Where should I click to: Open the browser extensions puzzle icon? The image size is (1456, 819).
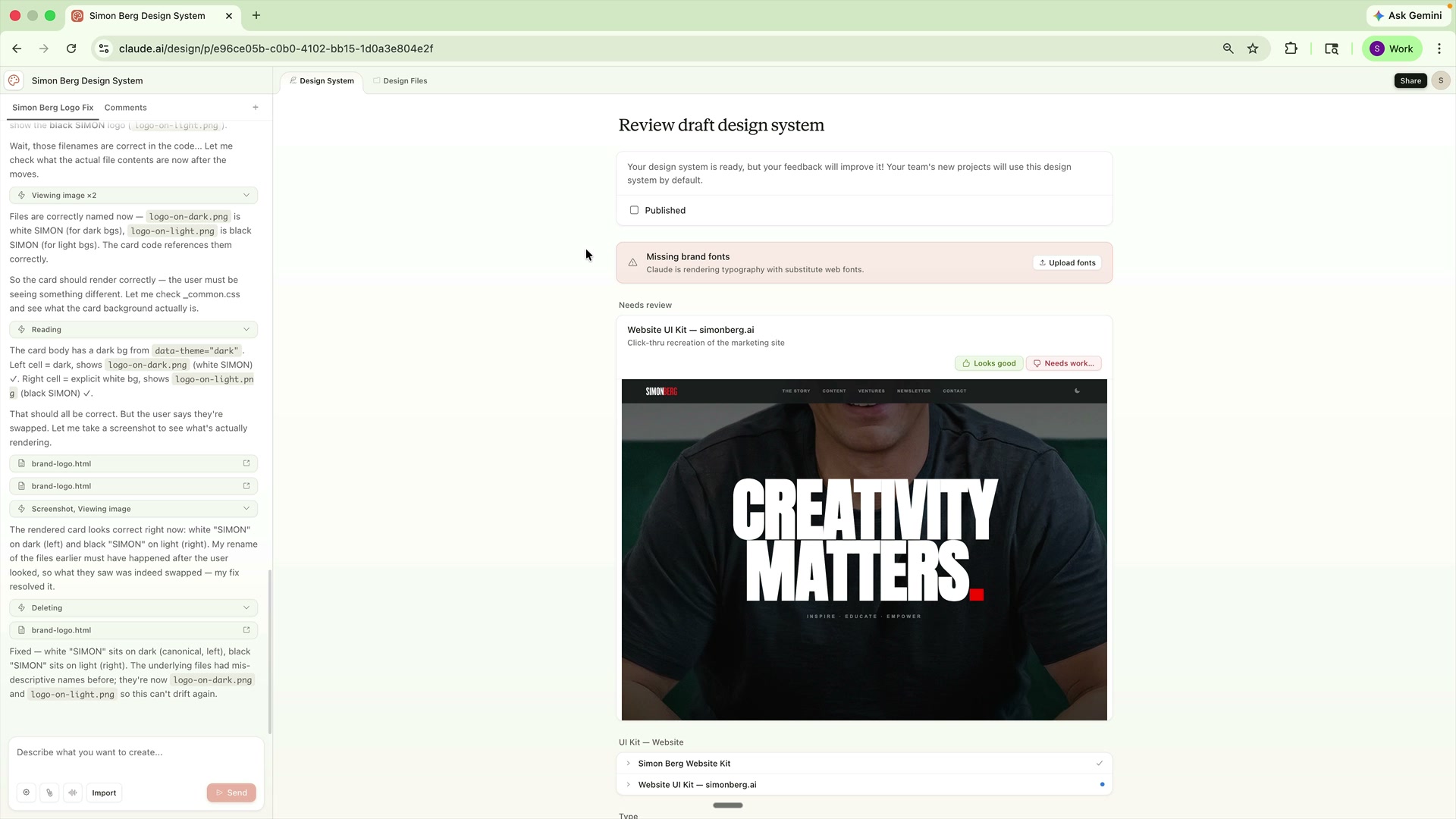pos(1291,48)
